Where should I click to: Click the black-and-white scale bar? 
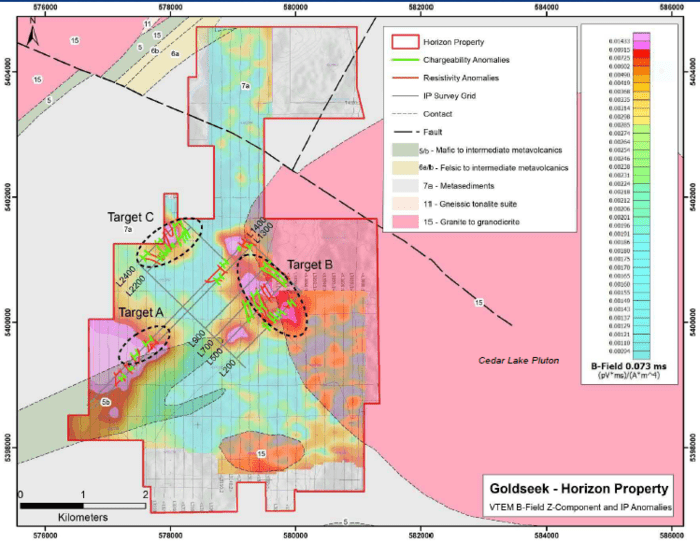click(83, 506)
